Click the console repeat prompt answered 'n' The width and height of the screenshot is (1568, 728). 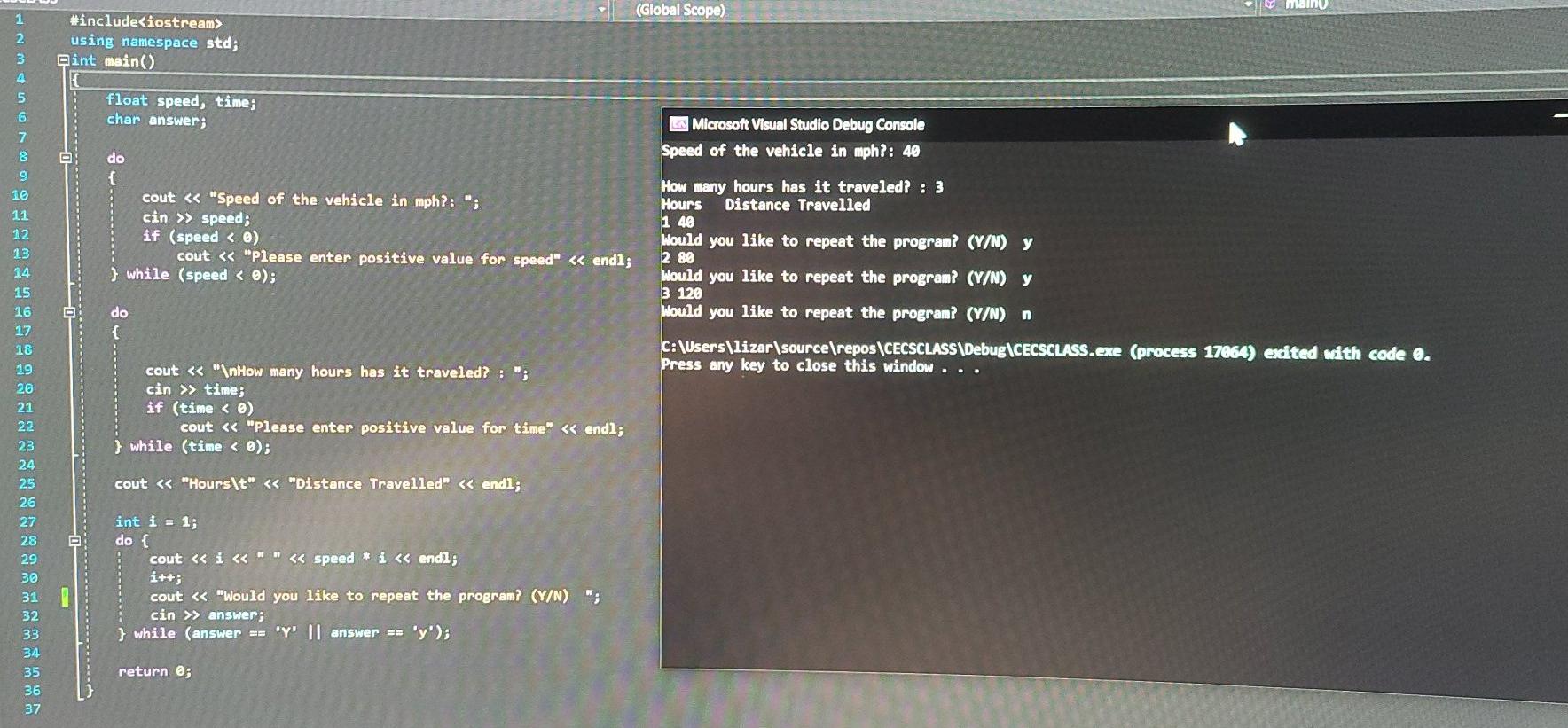coord(846,313)
